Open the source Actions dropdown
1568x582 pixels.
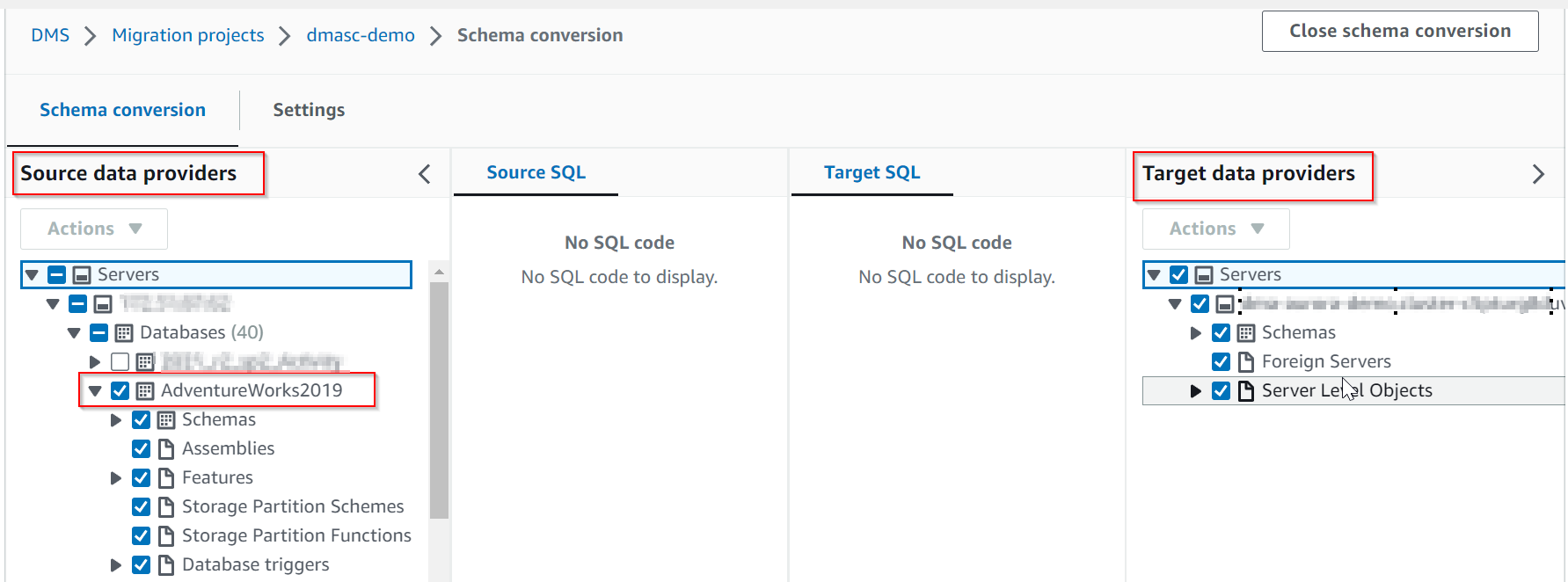(x=94, y=229)
